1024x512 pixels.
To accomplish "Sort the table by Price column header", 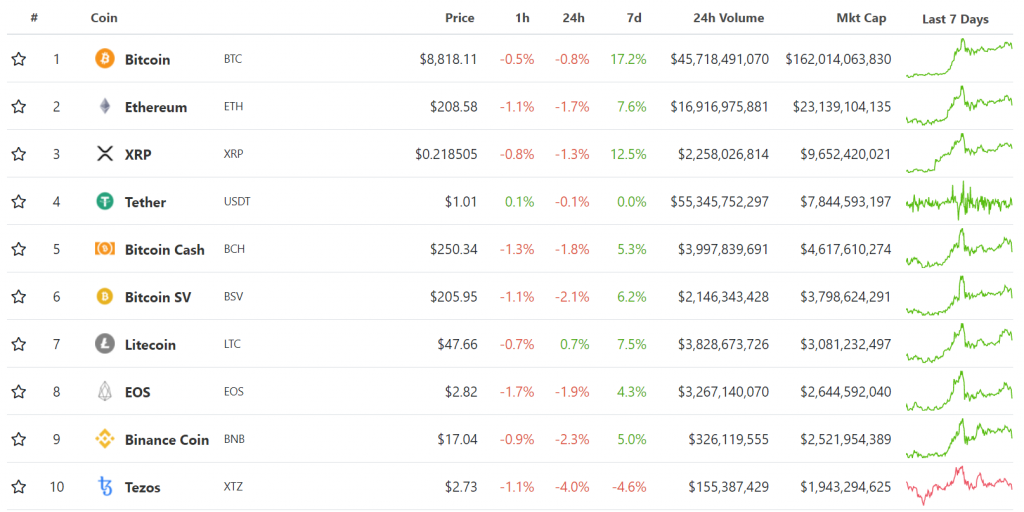I will tap(460, 18).
